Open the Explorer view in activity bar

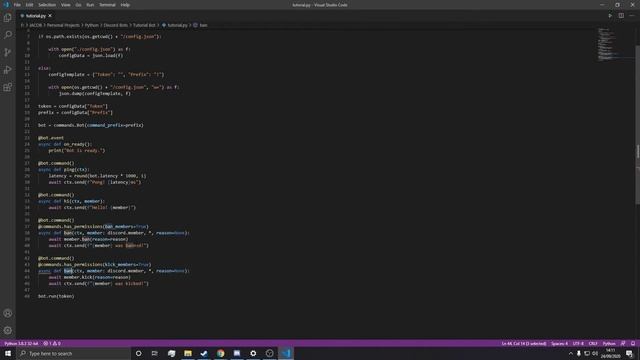(8, 18)
